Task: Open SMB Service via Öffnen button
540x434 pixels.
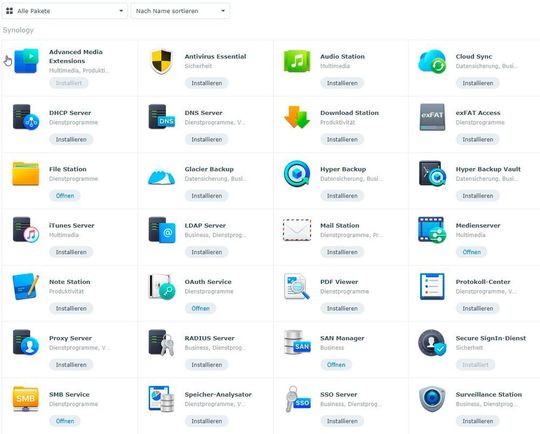Action: click(x=65, y=421)
